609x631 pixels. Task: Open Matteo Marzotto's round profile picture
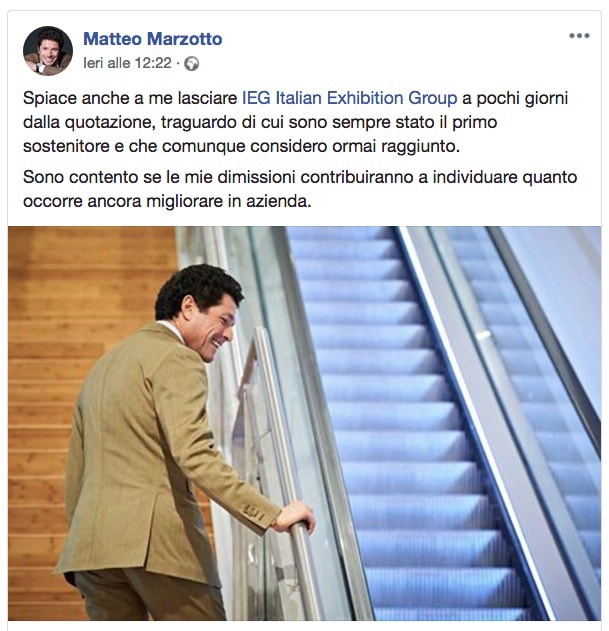pyautogui.click(x=48, y=51)
